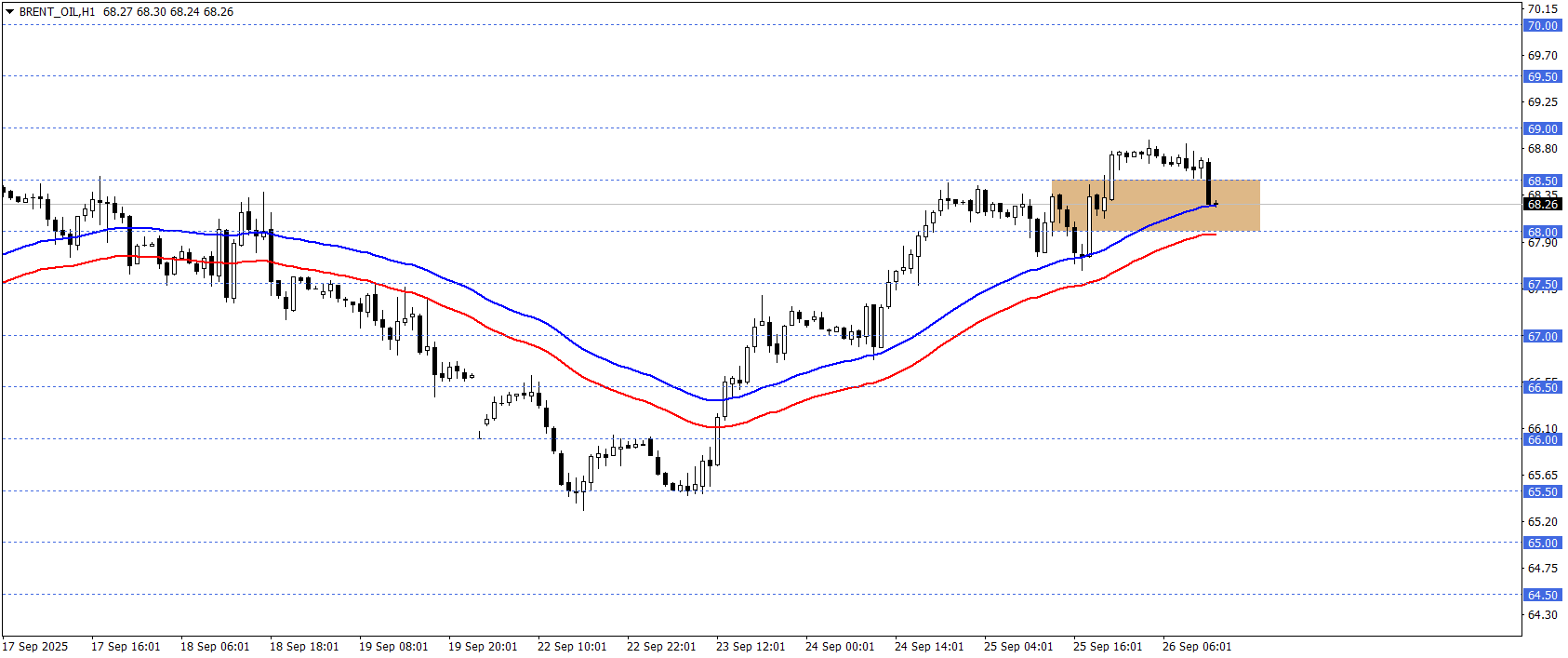The height and width of the screenshot is (658, 1568).
Task: Click the 22 Sep 10:01 time label
Action: tap(572, 646)
